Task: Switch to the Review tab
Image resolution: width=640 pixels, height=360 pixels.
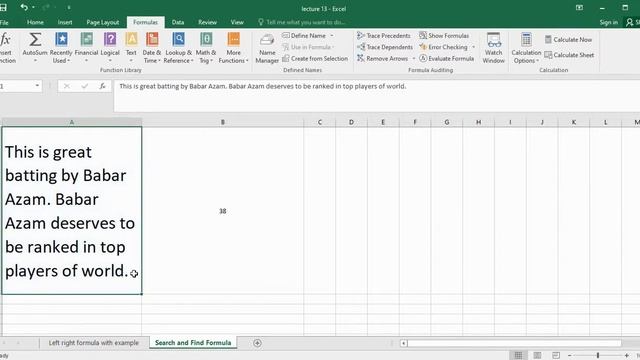Action: tap(207, 22)
